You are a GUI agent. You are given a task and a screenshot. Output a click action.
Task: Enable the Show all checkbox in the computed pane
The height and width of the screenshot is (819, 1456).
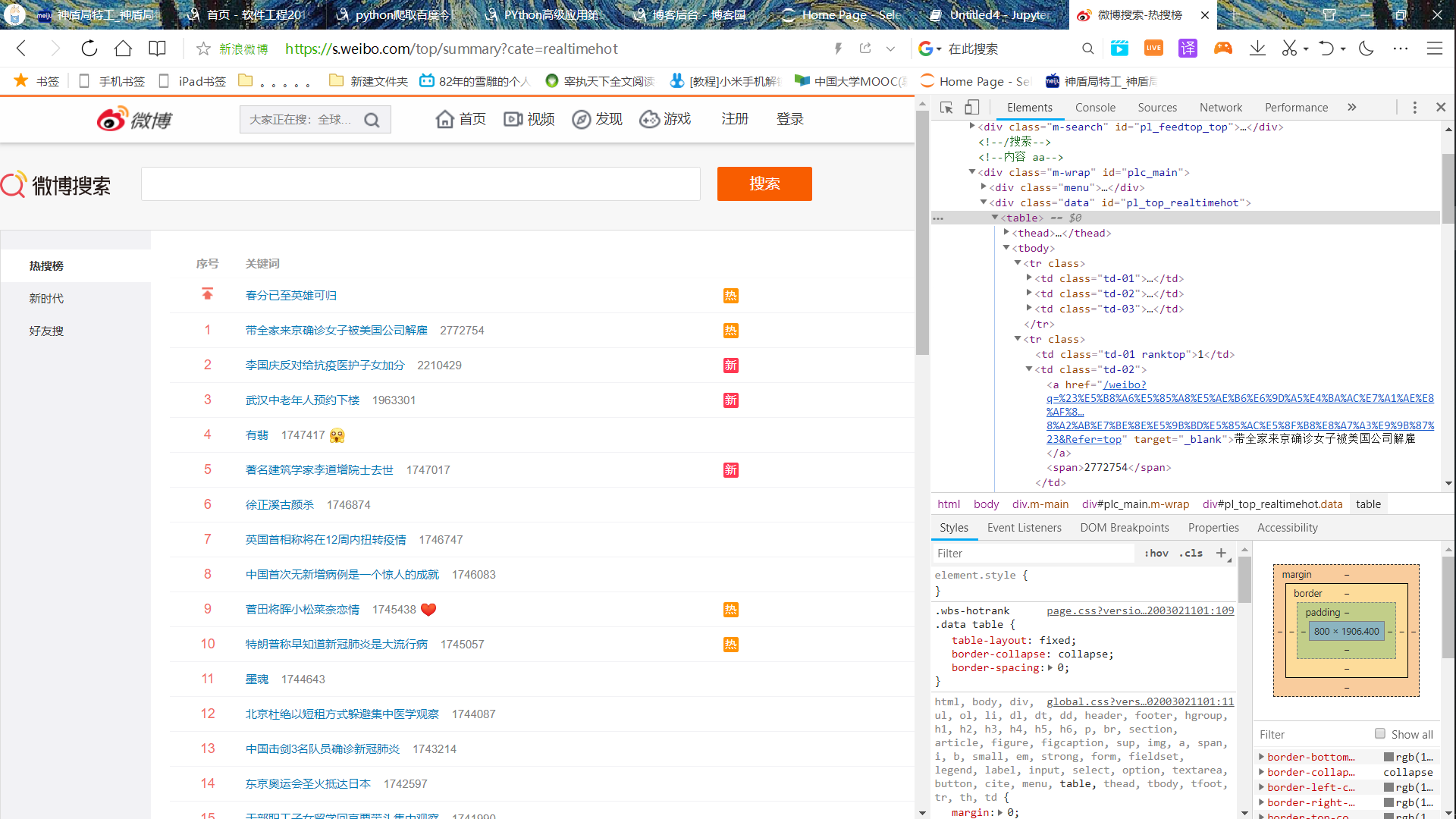pos(1380,733)
